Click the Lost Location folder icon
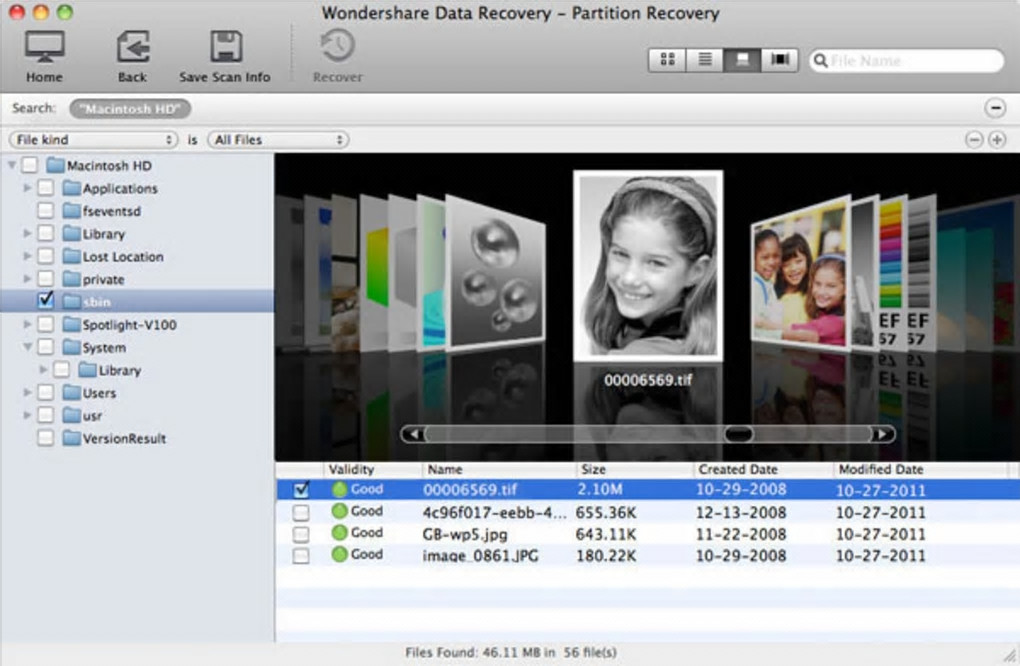The width and height of the screenshot is (1020, 666). point(72,256)
